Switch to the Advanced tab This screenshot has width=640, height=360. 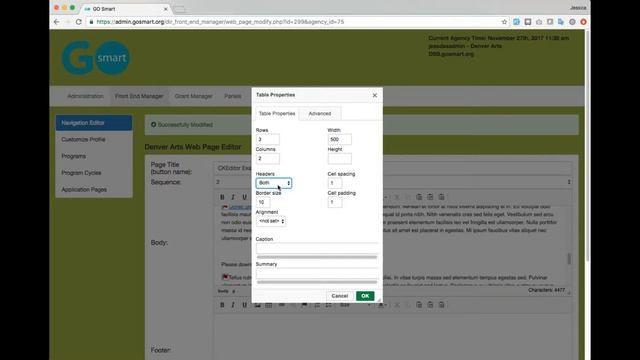click(320, 113)
